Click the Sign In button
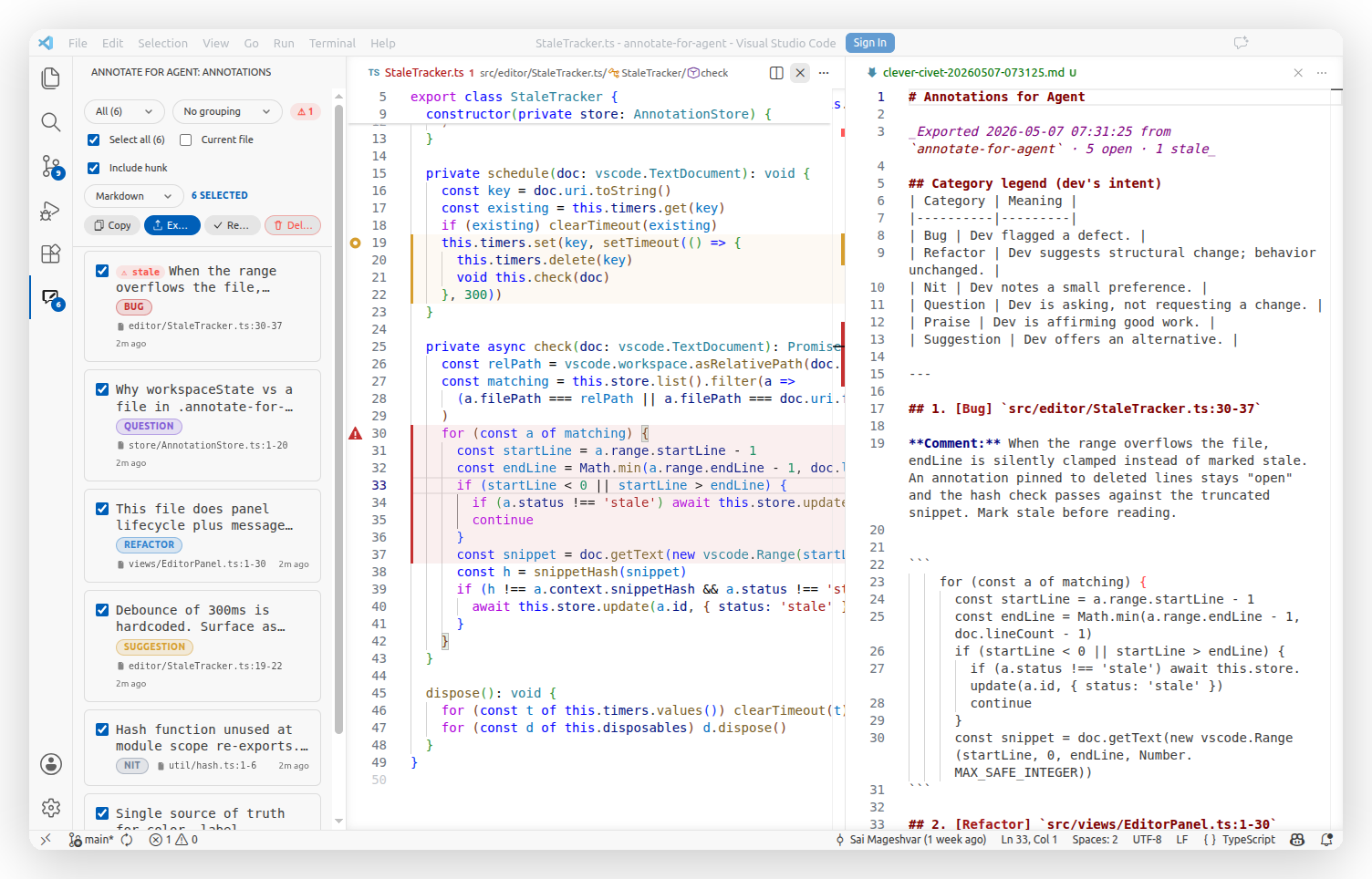 (870, 43)
